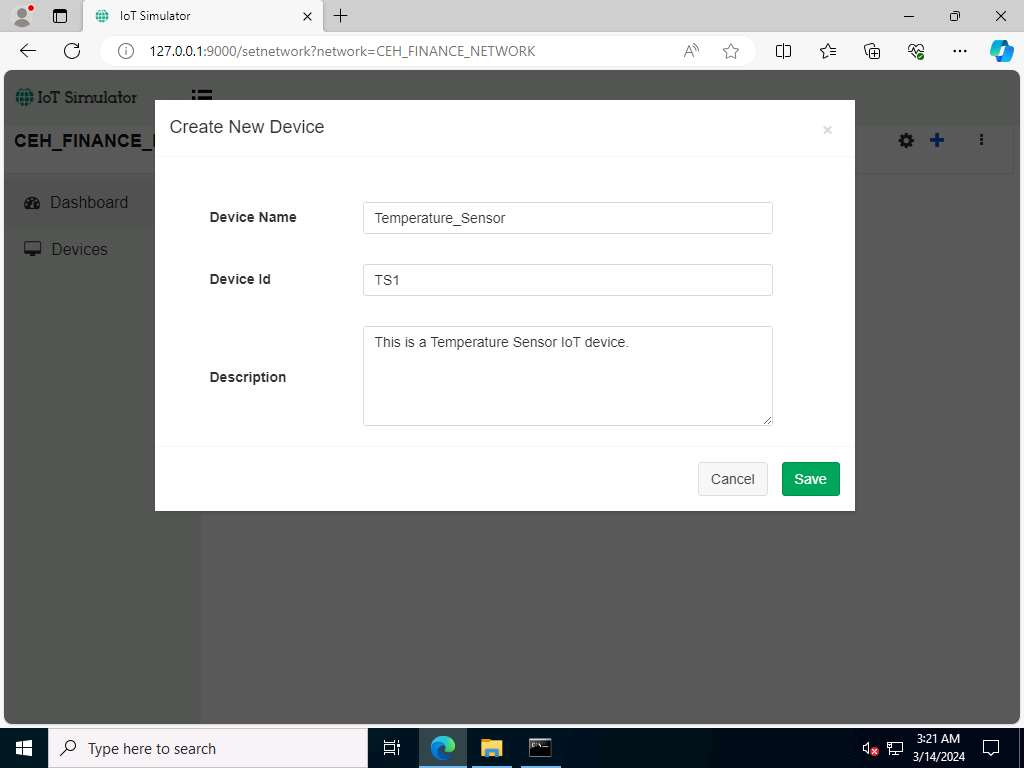1024x768 pixels.
Task: Add this page to favorites star
Action: pos(731,51)
